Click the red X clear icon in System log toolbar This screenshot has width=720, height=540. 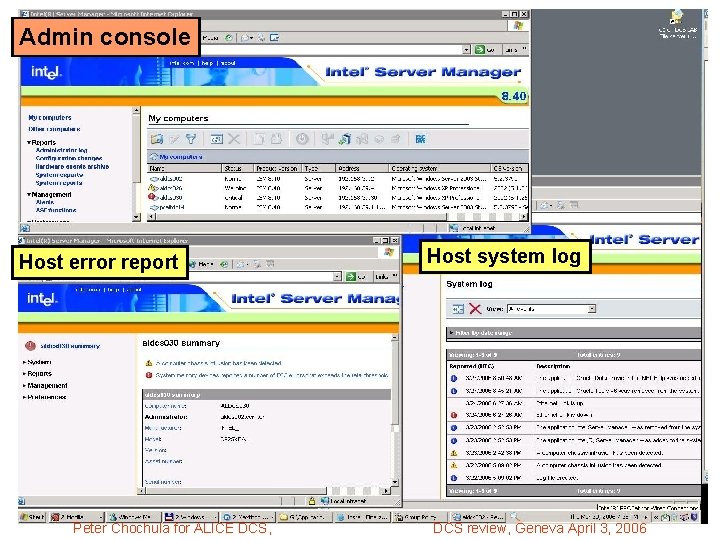tap(475, 309)
